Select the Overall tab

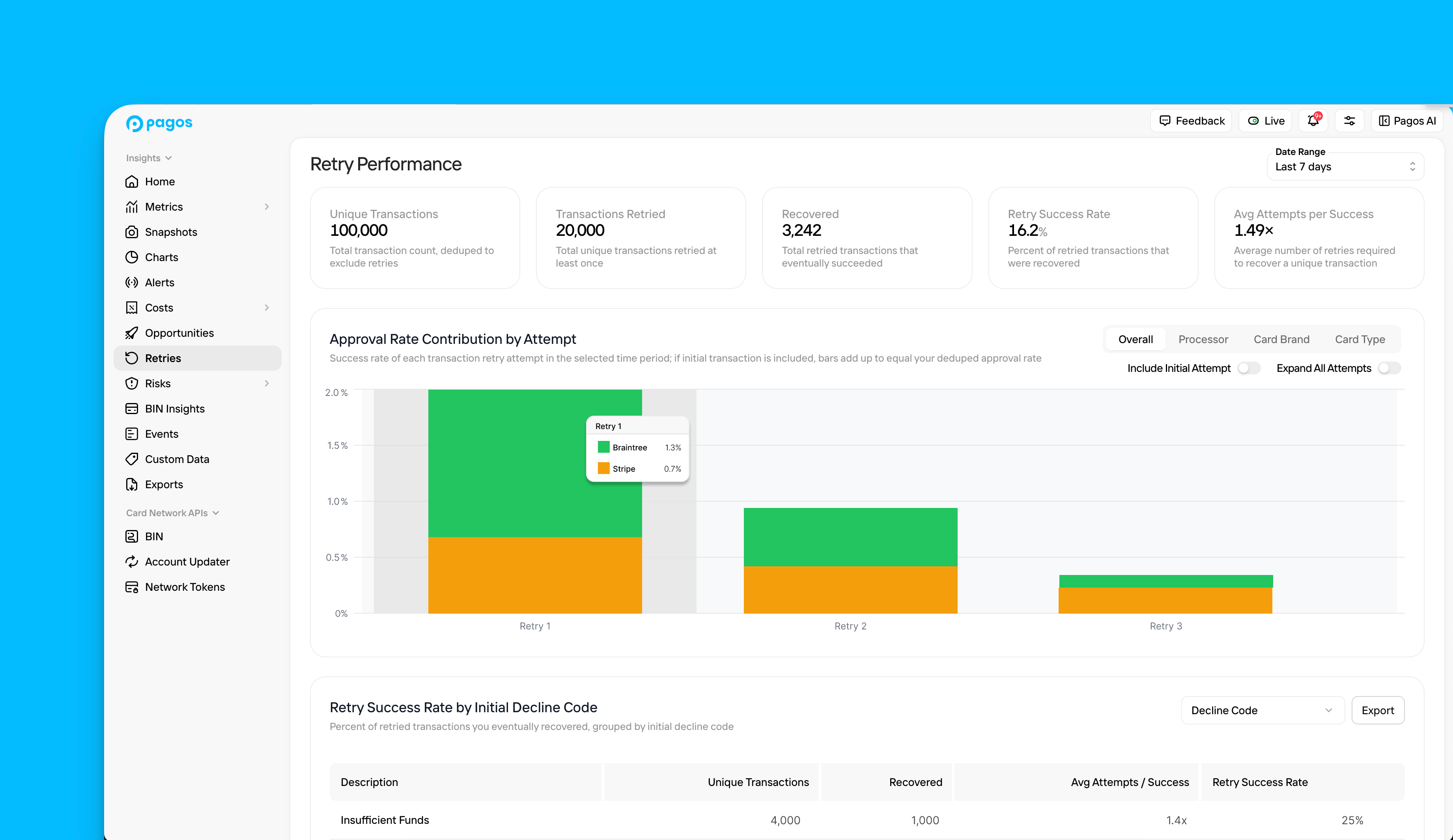[x=1135, y=340]
